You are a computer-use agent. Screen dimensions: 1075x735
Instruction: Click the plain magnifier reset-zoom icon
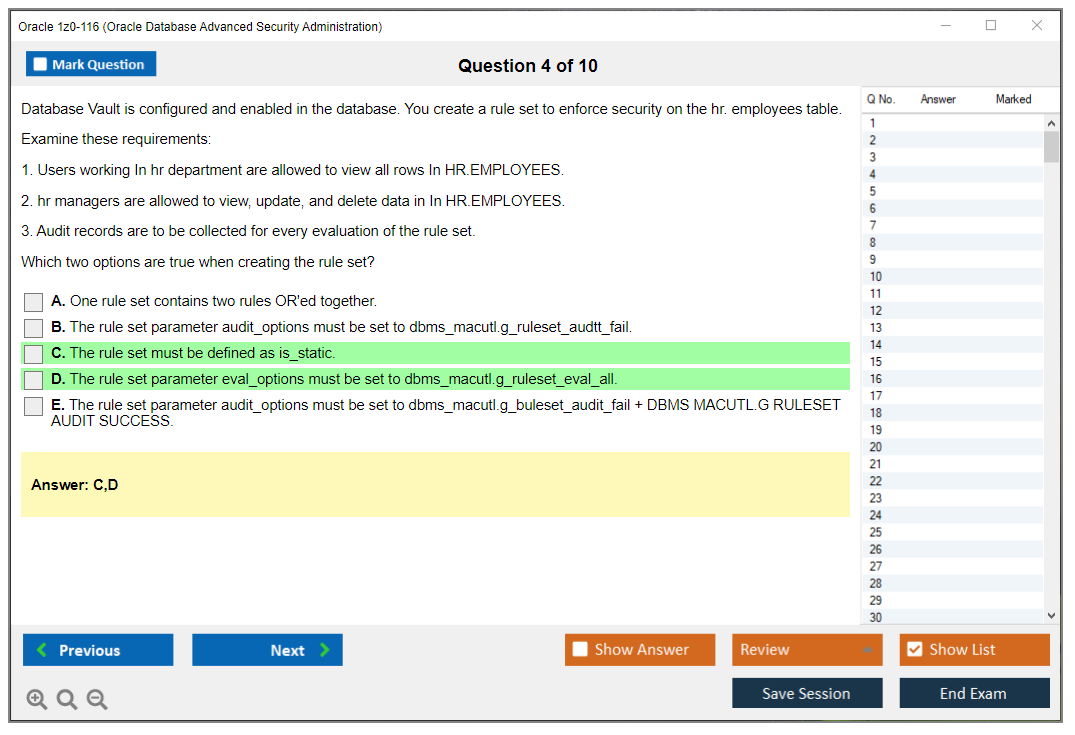click(x=66, y=699)
